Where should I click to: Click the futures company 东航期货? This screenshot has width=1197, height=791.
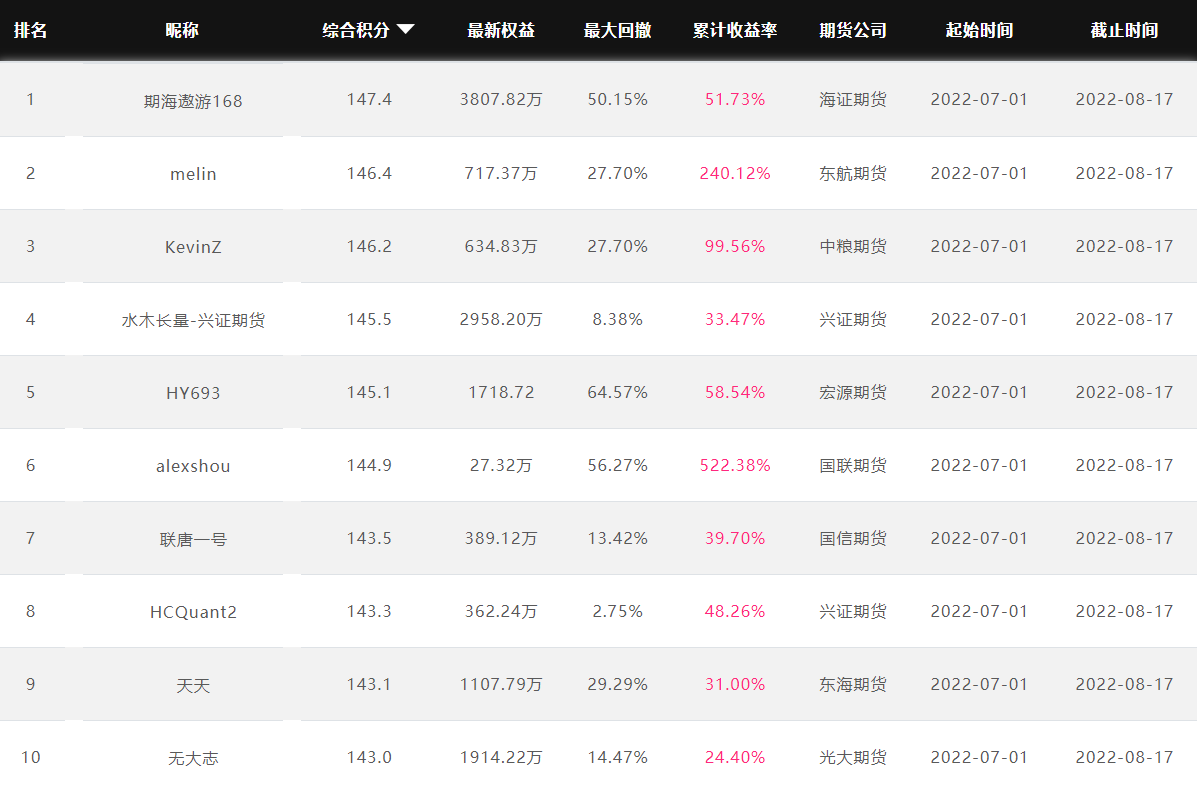(x=853, y=173)
